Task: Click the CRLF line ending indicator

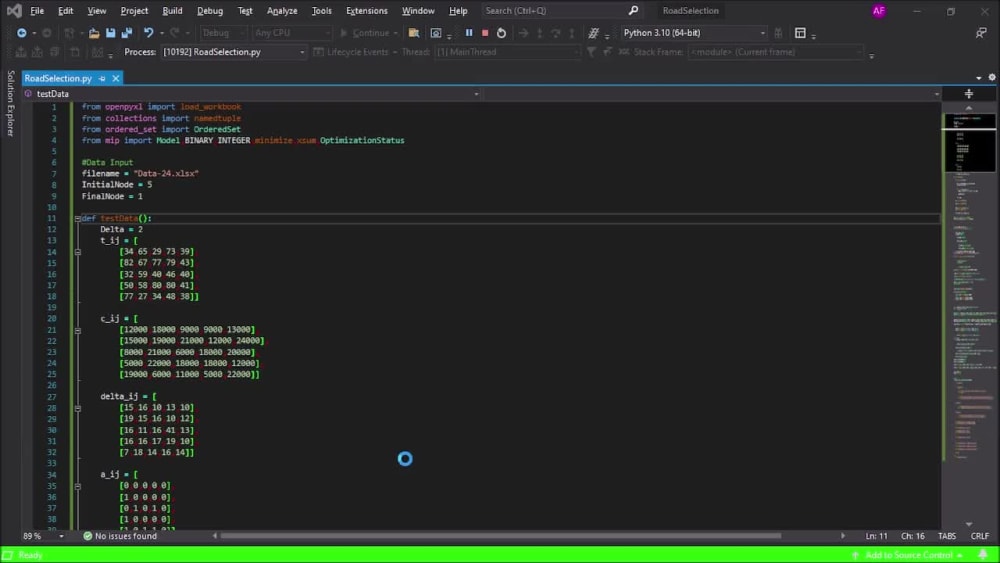Action: tap(980, 536)
